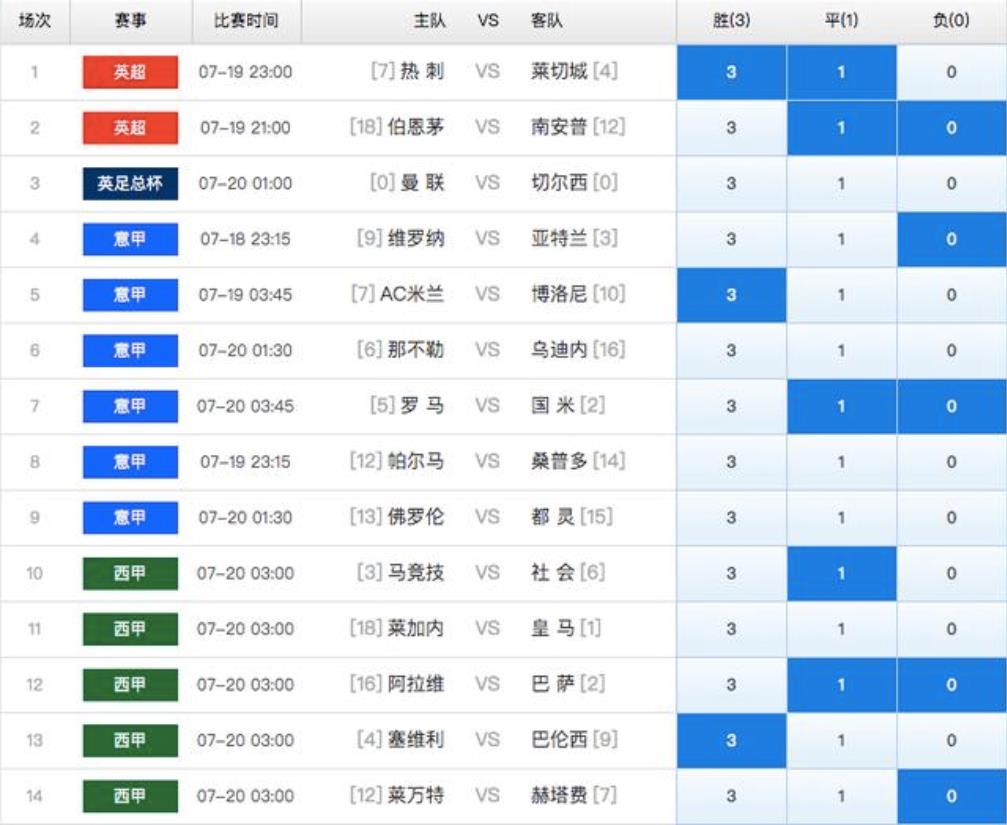The height and width of the screenshot is (825, 1007).
Task: Click the 负(0) column header
Action: pos(952,21)
